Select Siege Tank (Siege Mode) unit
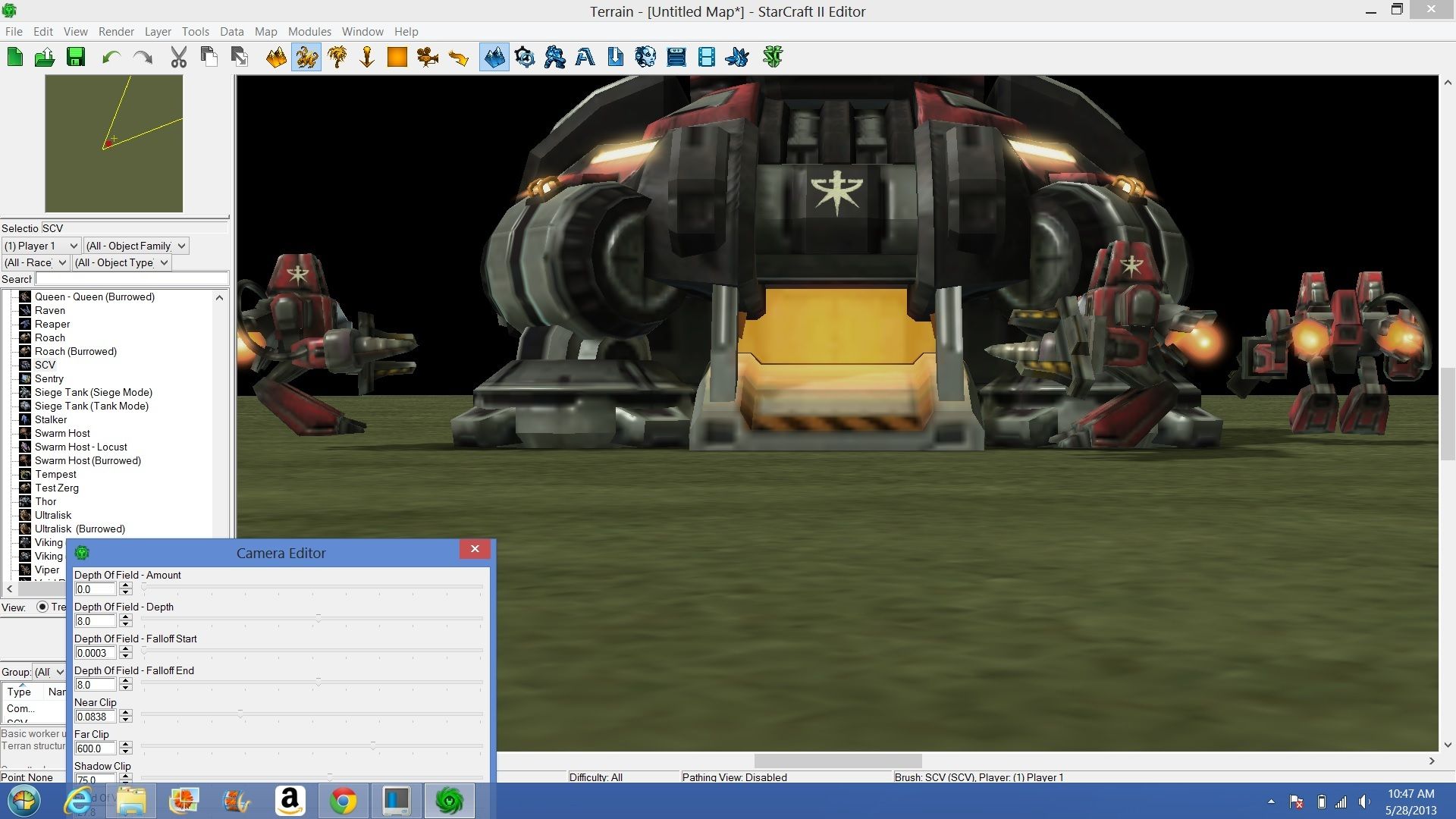The height and width of the screenshot is (819, 1456). pyautogui.click(x=93, y=392)
